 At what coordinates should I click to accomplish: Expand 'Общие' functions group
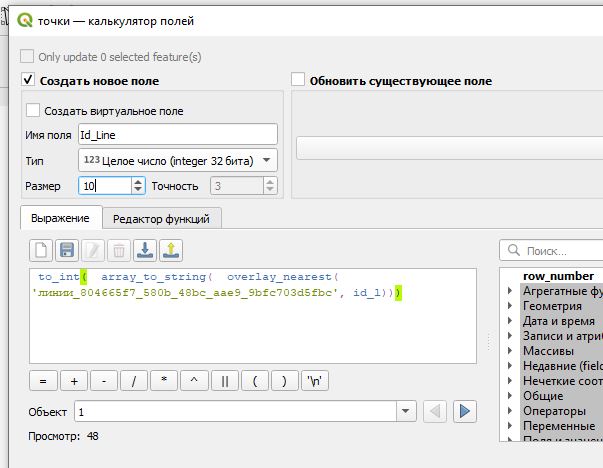tap(510, 395)
